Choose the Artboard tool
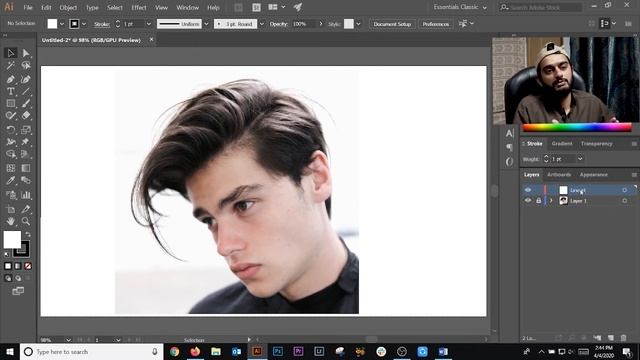Image resolution: width=640 pixels, height=360 pixels. (x=11, y=209)
